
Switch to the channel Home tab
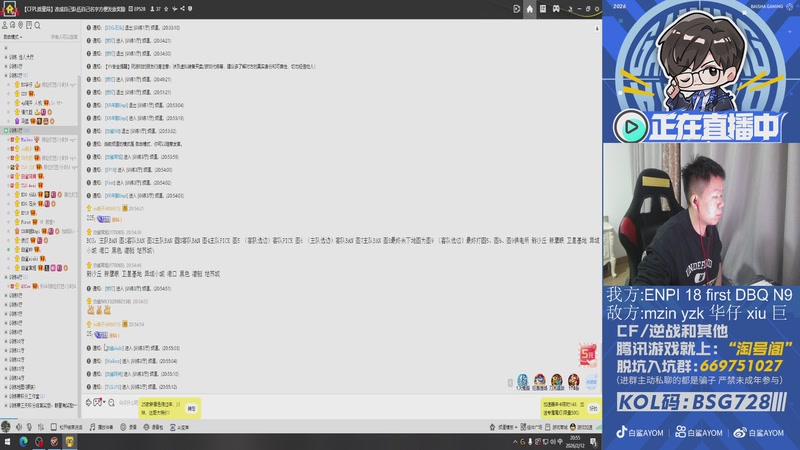click(x=530, y=9)
